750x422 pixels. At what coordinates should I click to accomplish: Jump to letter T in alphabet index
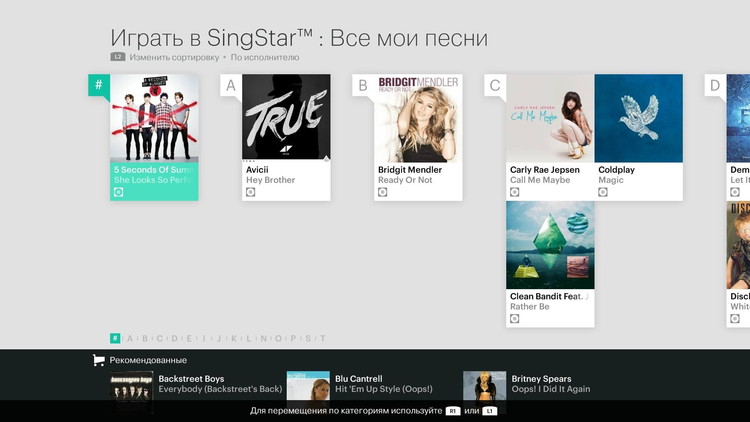(322, 339)
